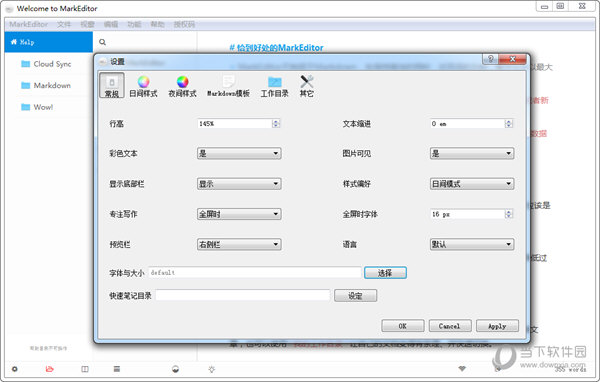Image resolution: width=600 pixels, height=382 pixels.
Task: Click the list lines icon in bottom bar
Action: click(x=117, y=369)
